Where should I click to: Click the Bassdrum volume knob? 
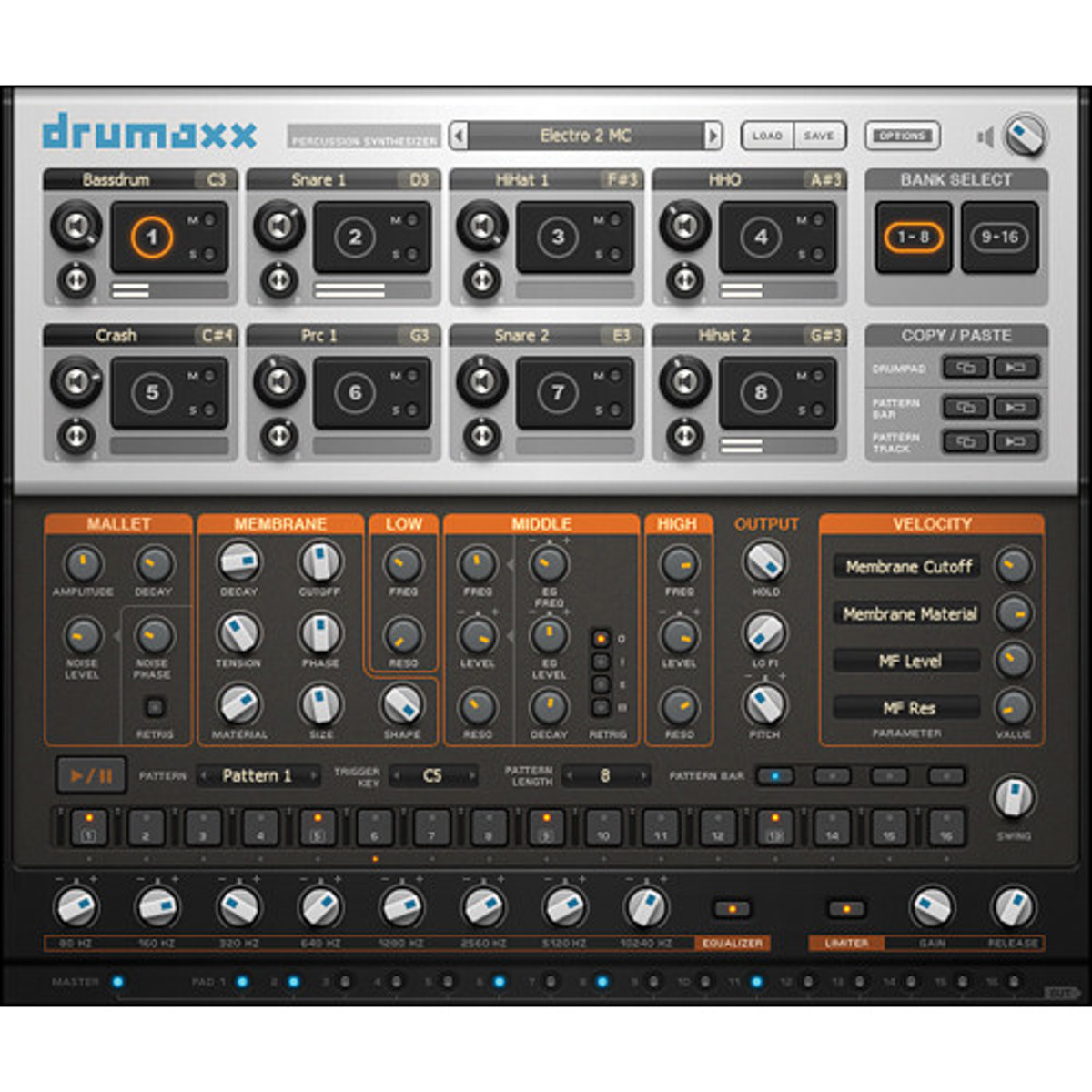pos(76,225)
